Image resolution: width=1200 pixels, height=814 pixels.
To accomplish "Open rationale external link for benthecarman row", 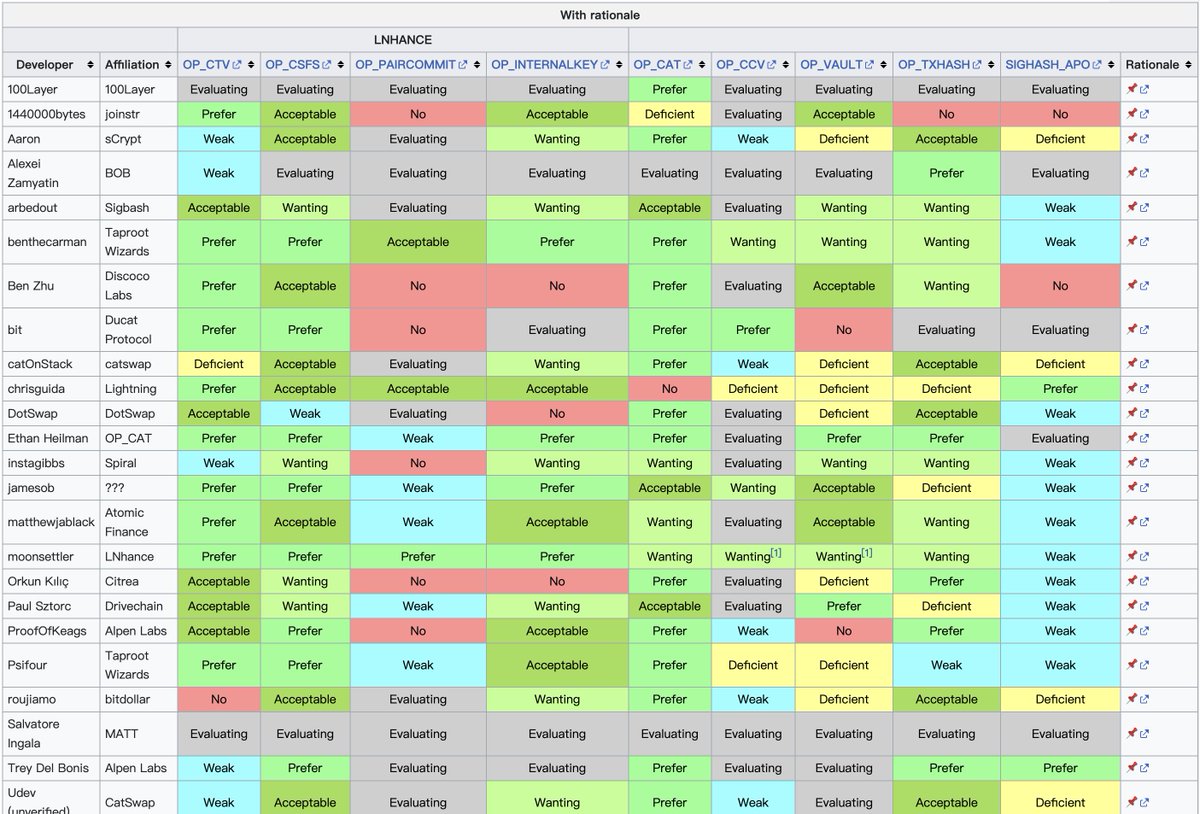I will [x=1144, y=242].
